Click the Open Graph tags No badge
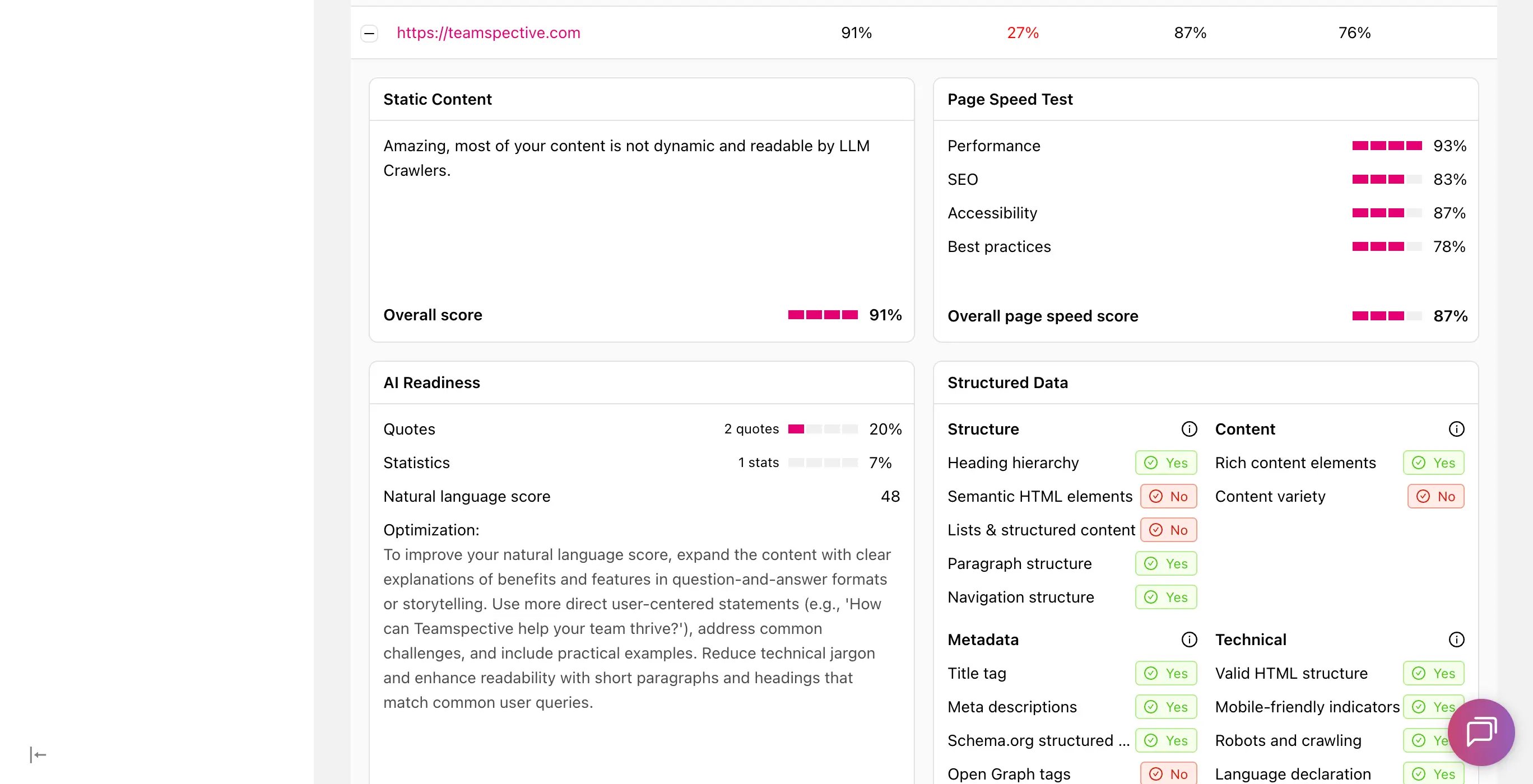Screen dimensions: 1533x784 pyautogui.click(x=1168, y=773)
